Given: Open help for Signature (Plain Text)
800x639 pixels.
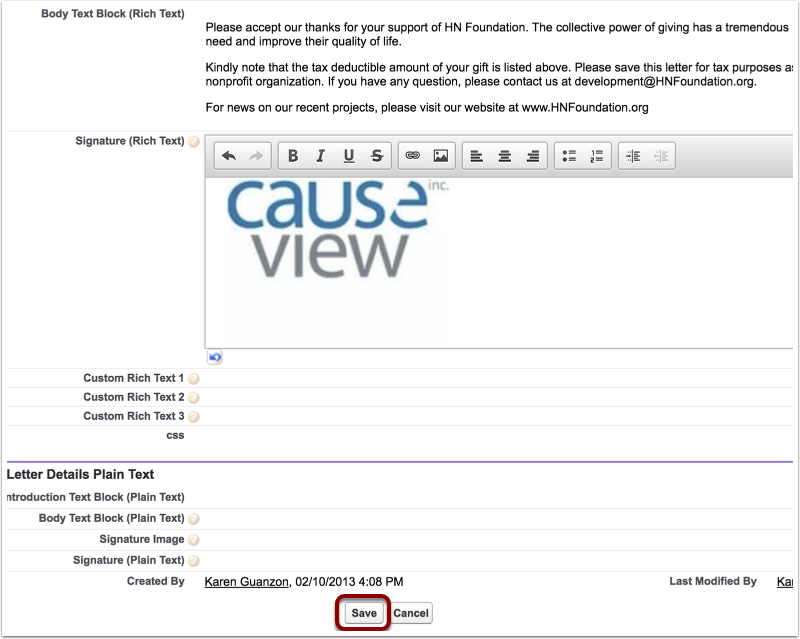Looking at the screenshot, I should [193, 560].
